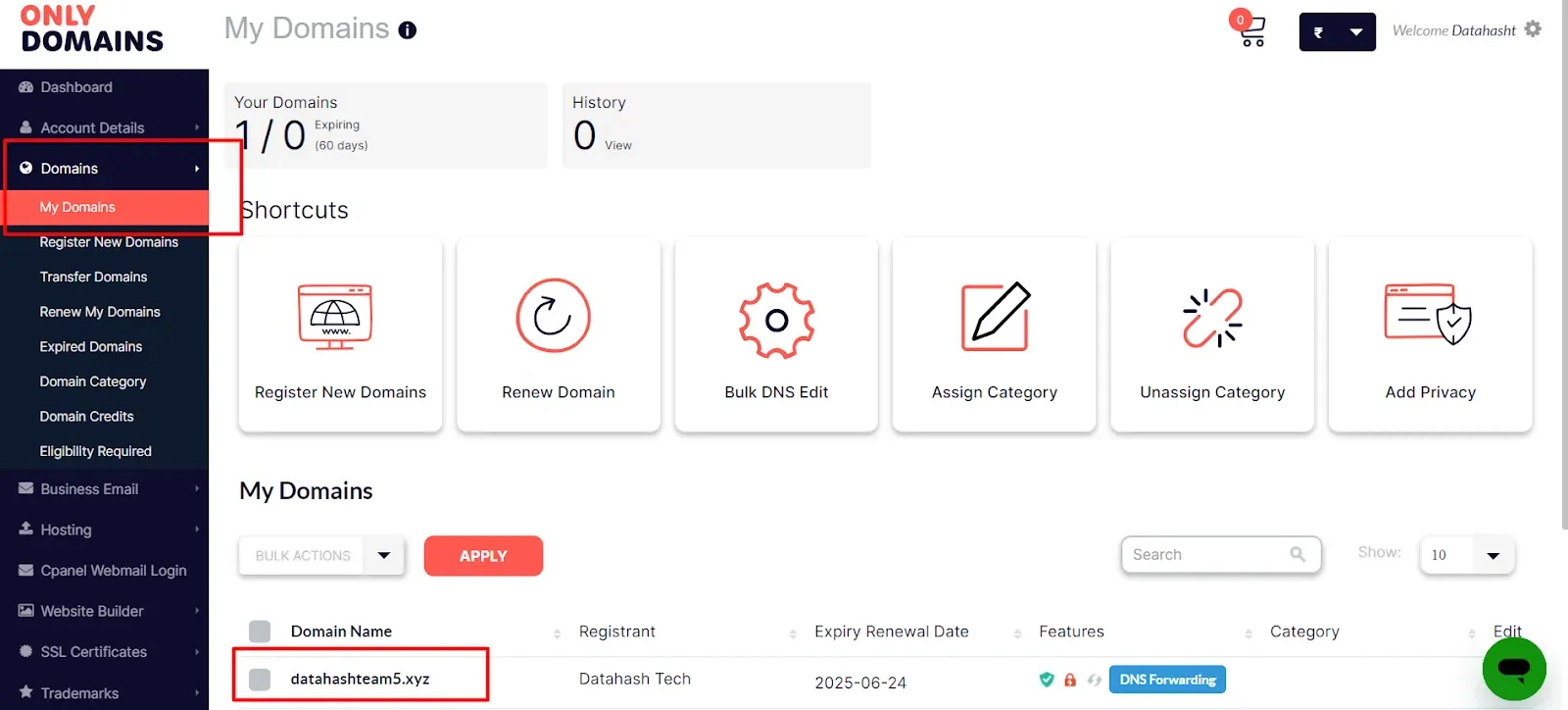1568x710 pixels.
Task: Click the Assign Category pencil icon
Action: [x=995, y=316]
